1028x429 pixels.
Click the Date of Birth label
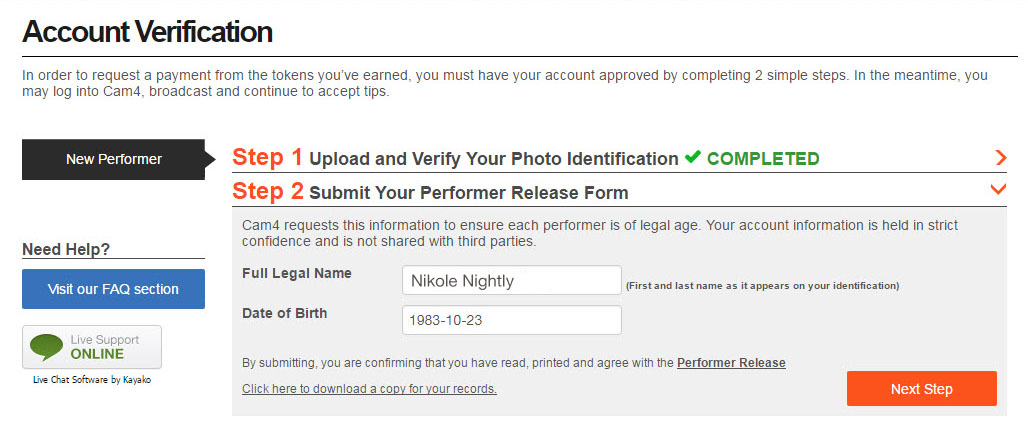pyautogui.click(x=284, y=313)
